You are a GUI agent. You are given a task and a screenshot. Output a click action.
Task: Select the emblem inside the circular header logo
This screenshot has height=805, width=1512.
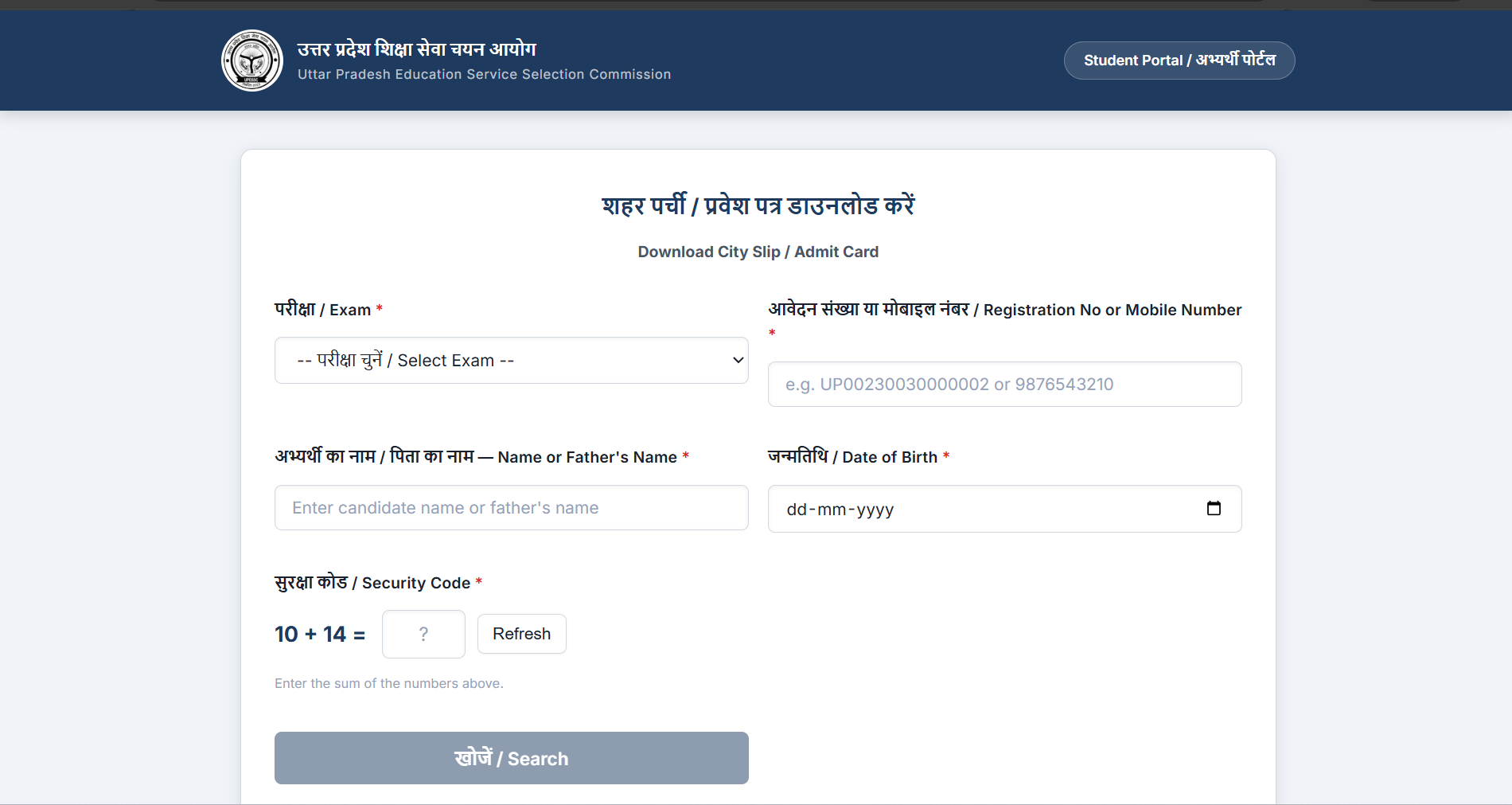point(251,60)
